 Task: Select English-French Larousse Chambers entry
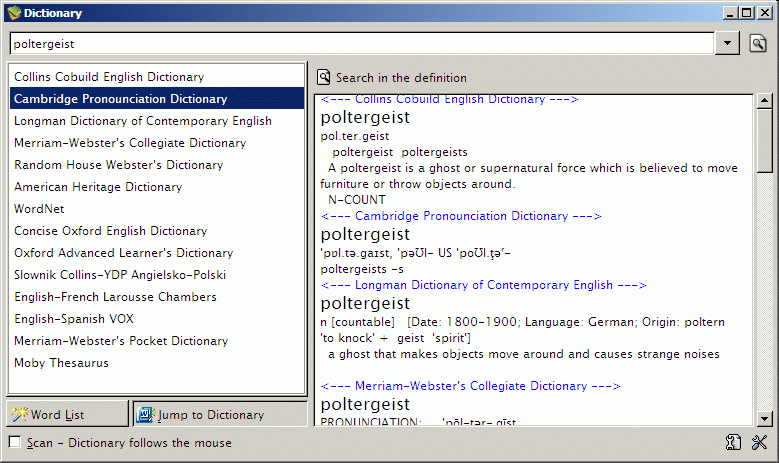tap(115, 297)
